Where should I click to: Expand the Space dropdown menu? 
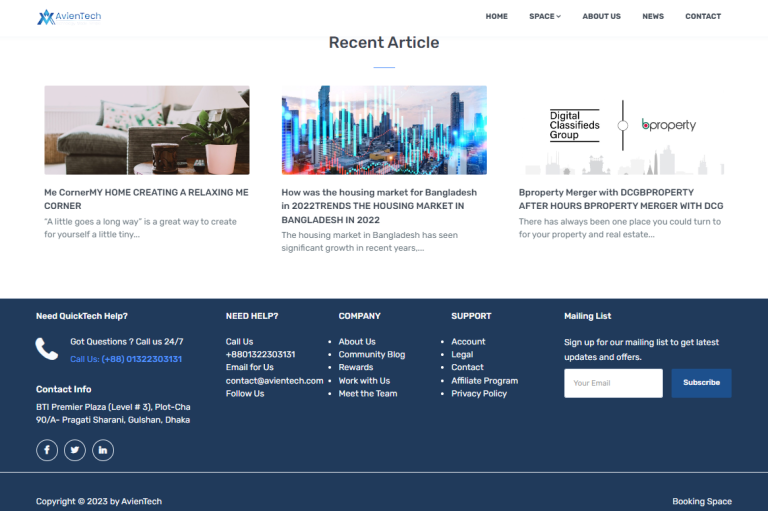tap(545, 17)
